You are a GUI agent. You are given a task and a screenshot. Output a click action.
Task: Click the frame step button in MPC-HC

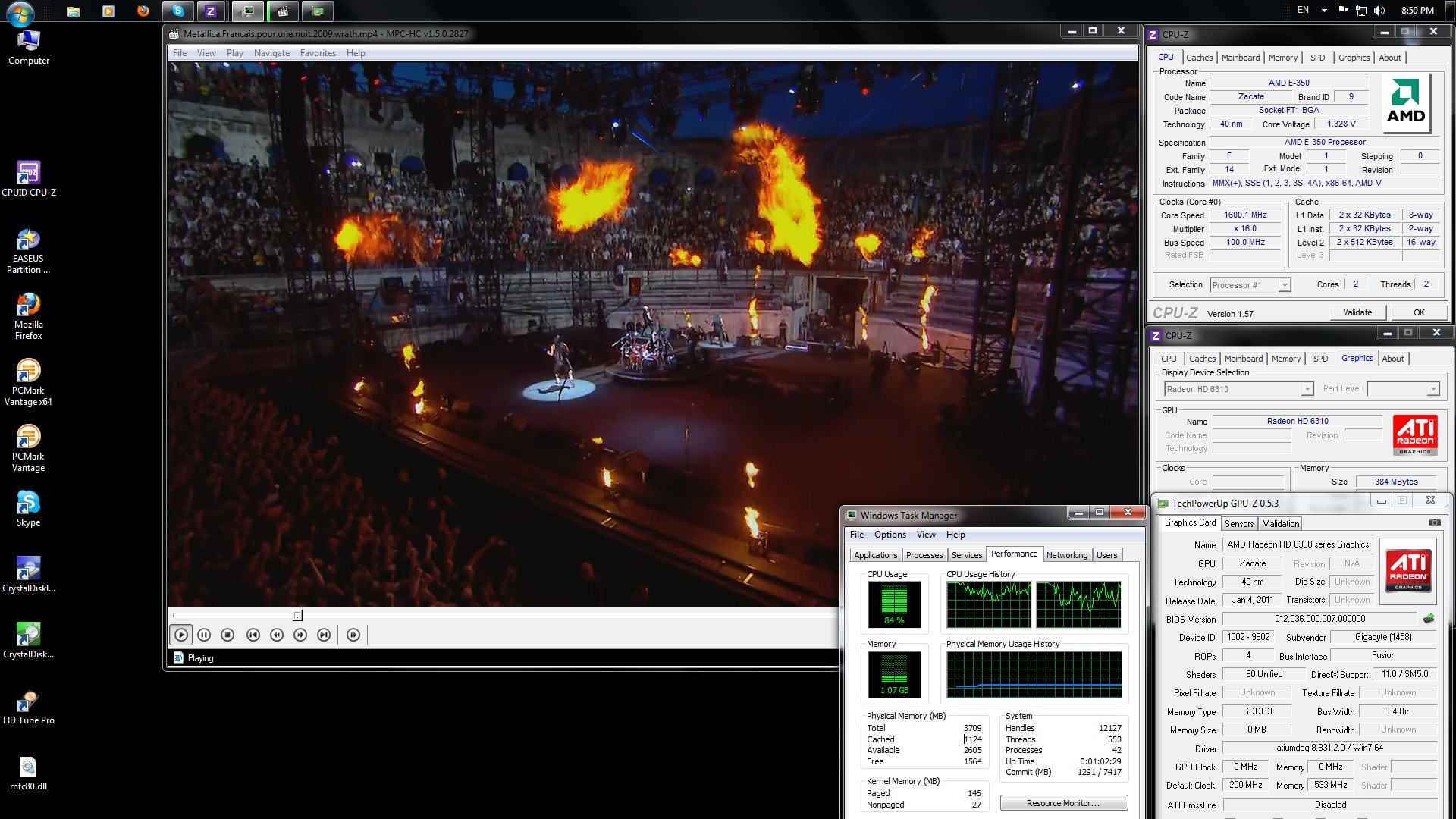[353, 635]
